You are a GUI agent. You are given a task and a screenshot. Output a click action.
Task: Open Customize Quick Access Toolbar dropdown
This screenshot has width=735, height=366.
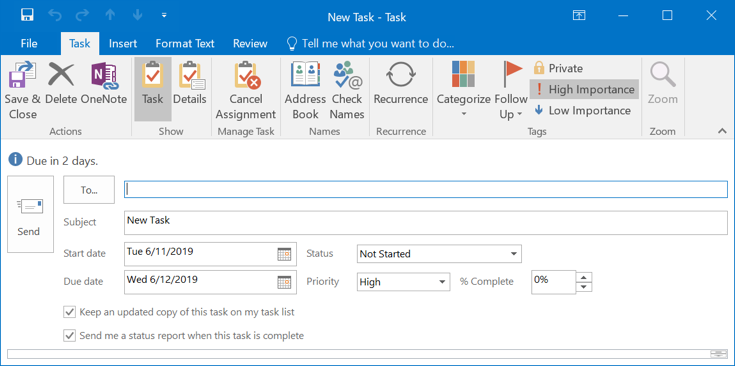click(164, 15)
